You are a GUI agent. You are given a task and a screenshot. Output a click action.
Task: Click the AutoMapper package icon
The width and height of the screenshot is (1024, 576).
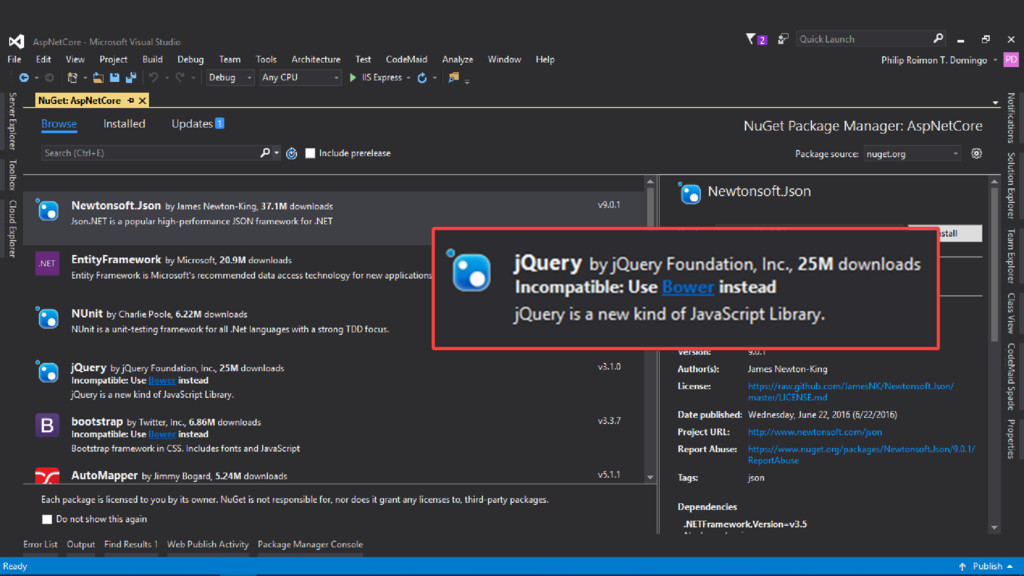coord(47,475)
